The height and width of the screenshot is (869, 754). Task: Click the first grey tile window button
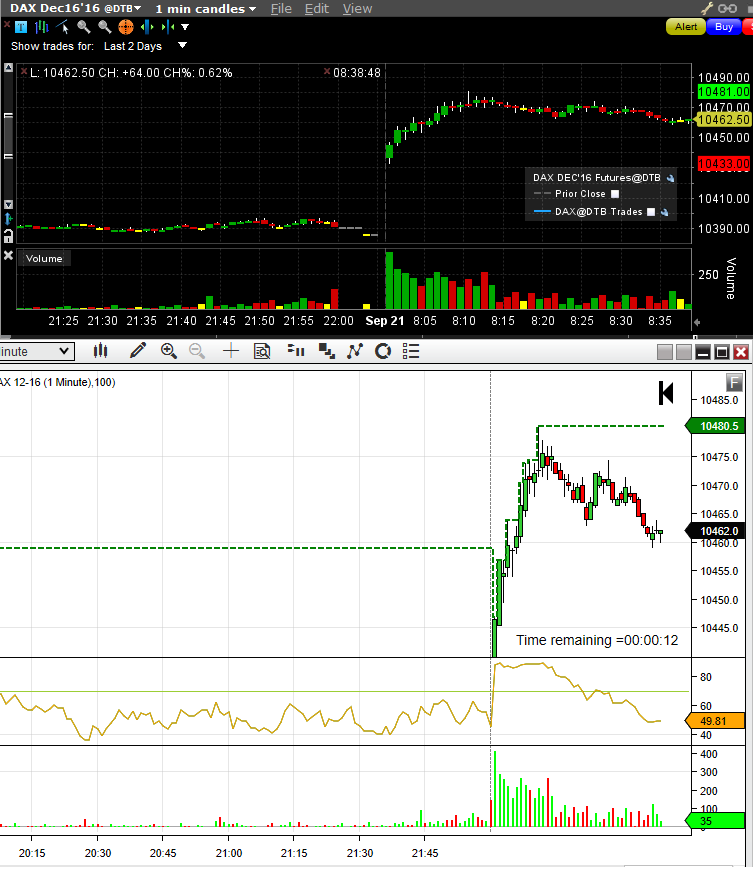pyautogui.click(x=665, y=352)
